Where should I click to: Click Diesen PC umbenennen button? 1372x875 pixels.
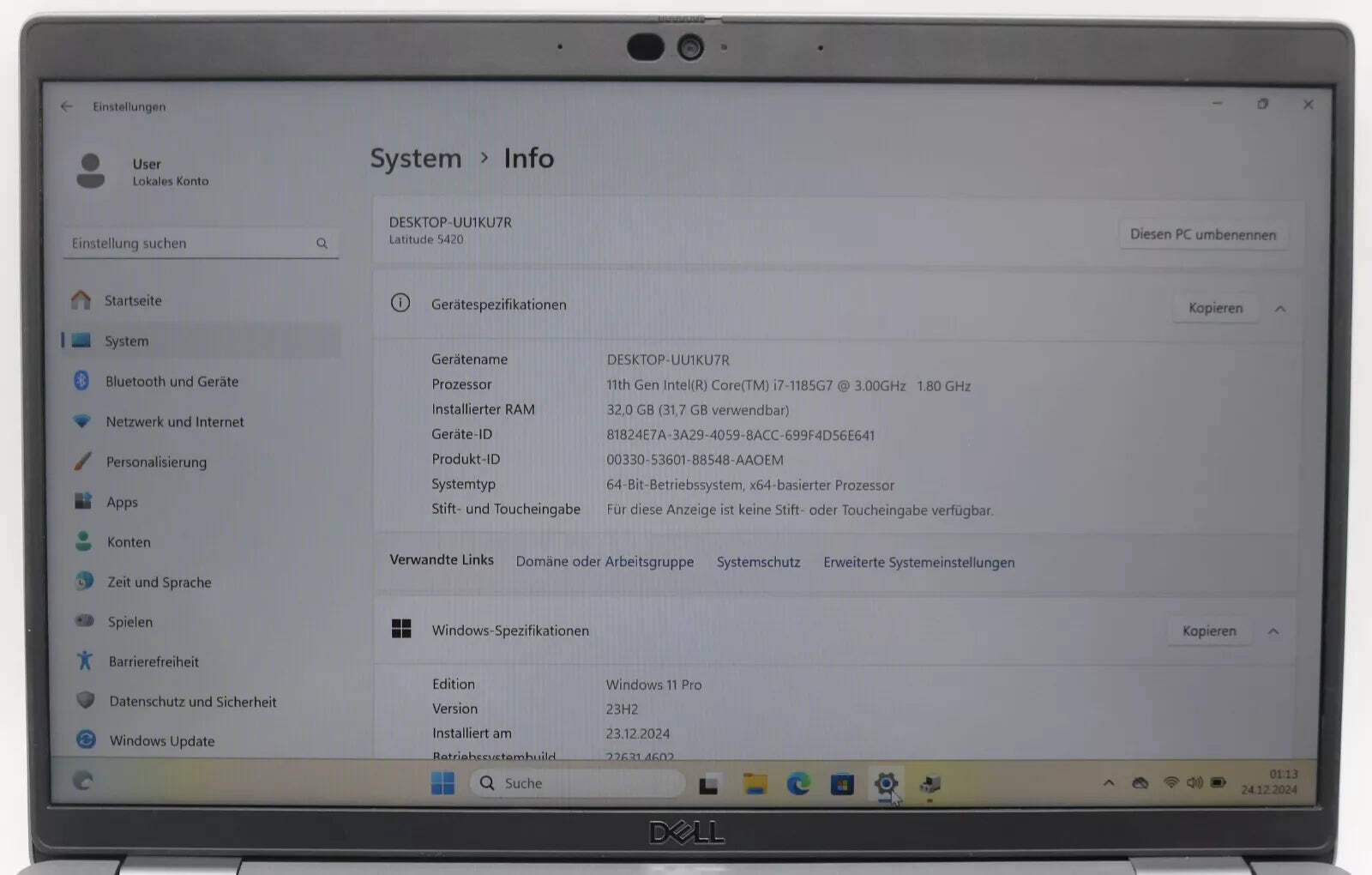coord(1203,234)
